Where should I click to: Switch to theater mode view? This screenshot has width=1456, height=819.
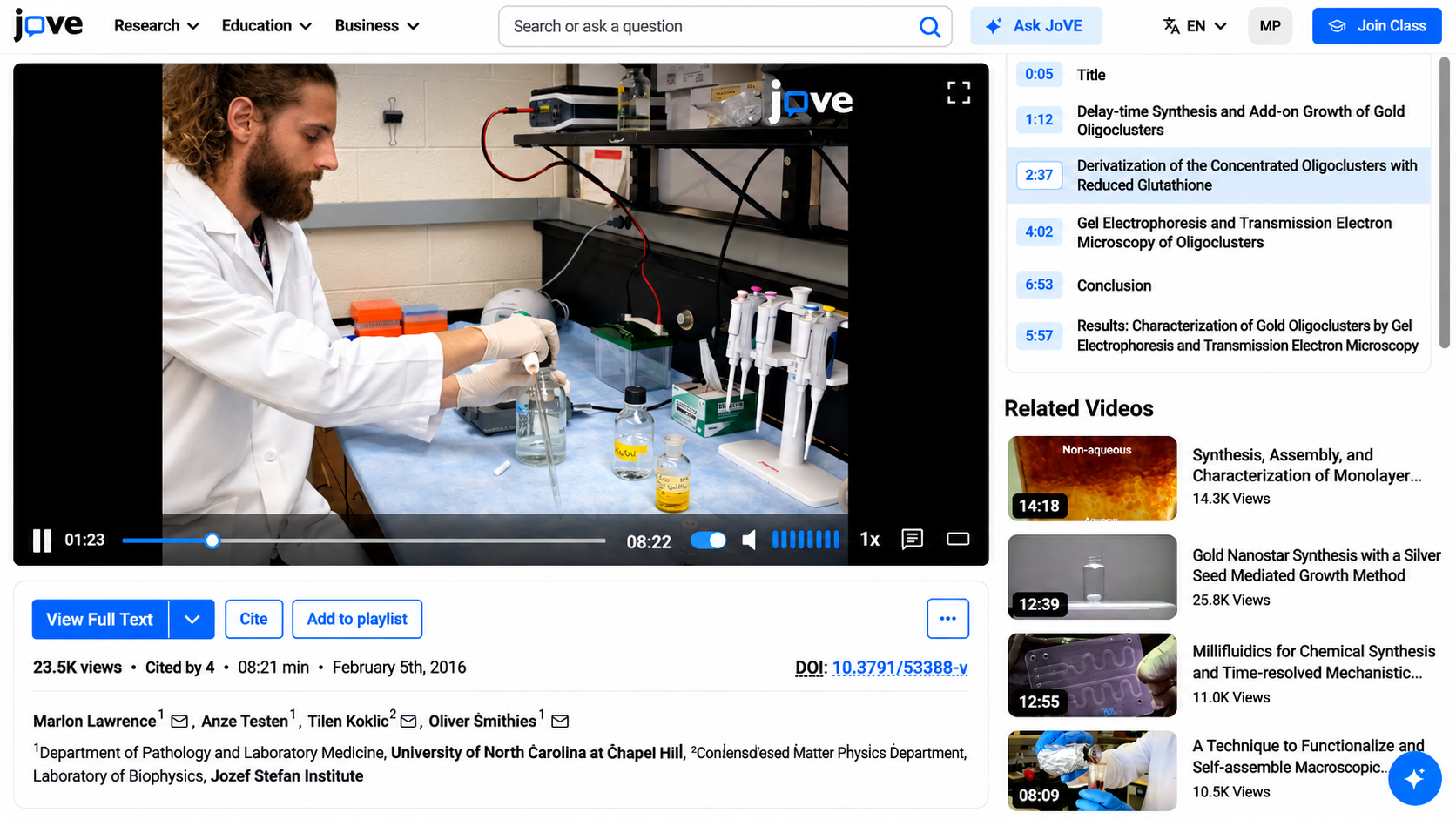pos(958,540)
